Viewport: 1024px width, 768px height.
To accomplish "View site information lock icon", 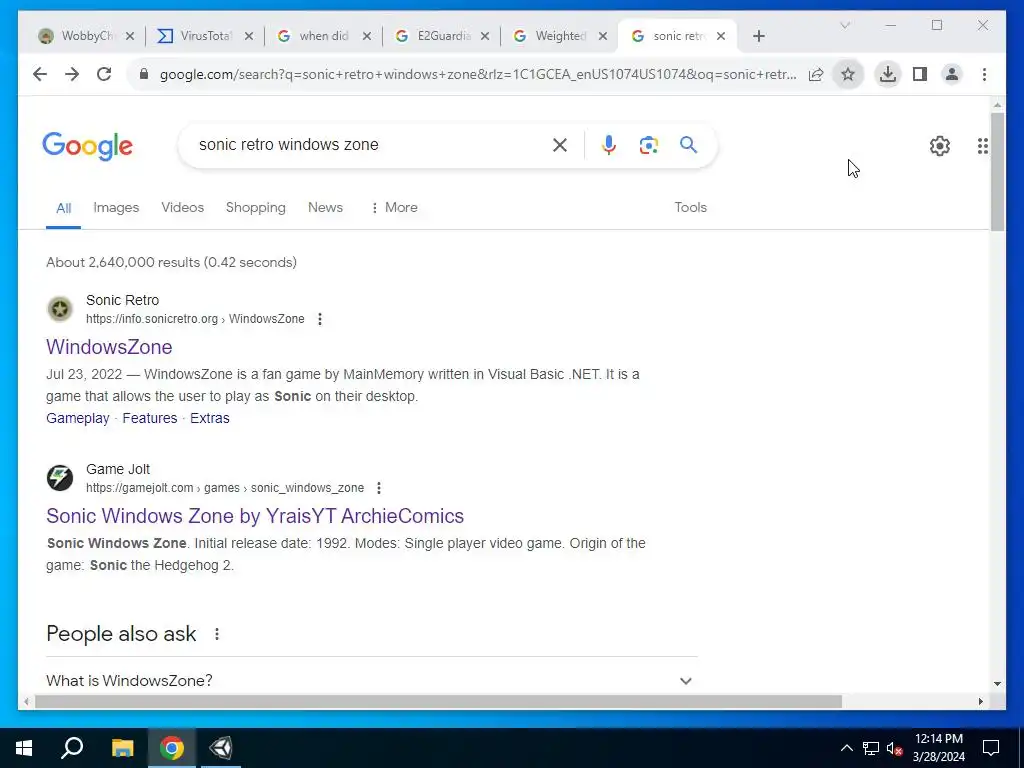I will [x=144, y=74].
